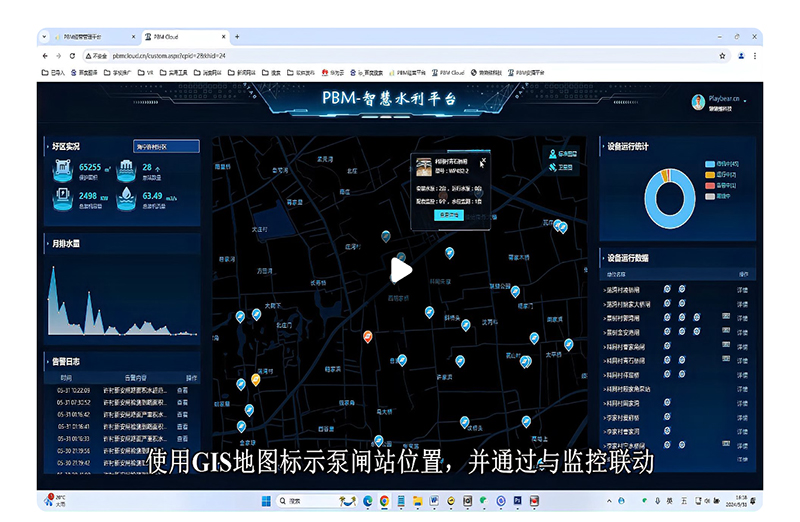Expand the 谢家大桥闸 row in the device data list
Viewport: 800px width, 522px height.
click(628, 304)
